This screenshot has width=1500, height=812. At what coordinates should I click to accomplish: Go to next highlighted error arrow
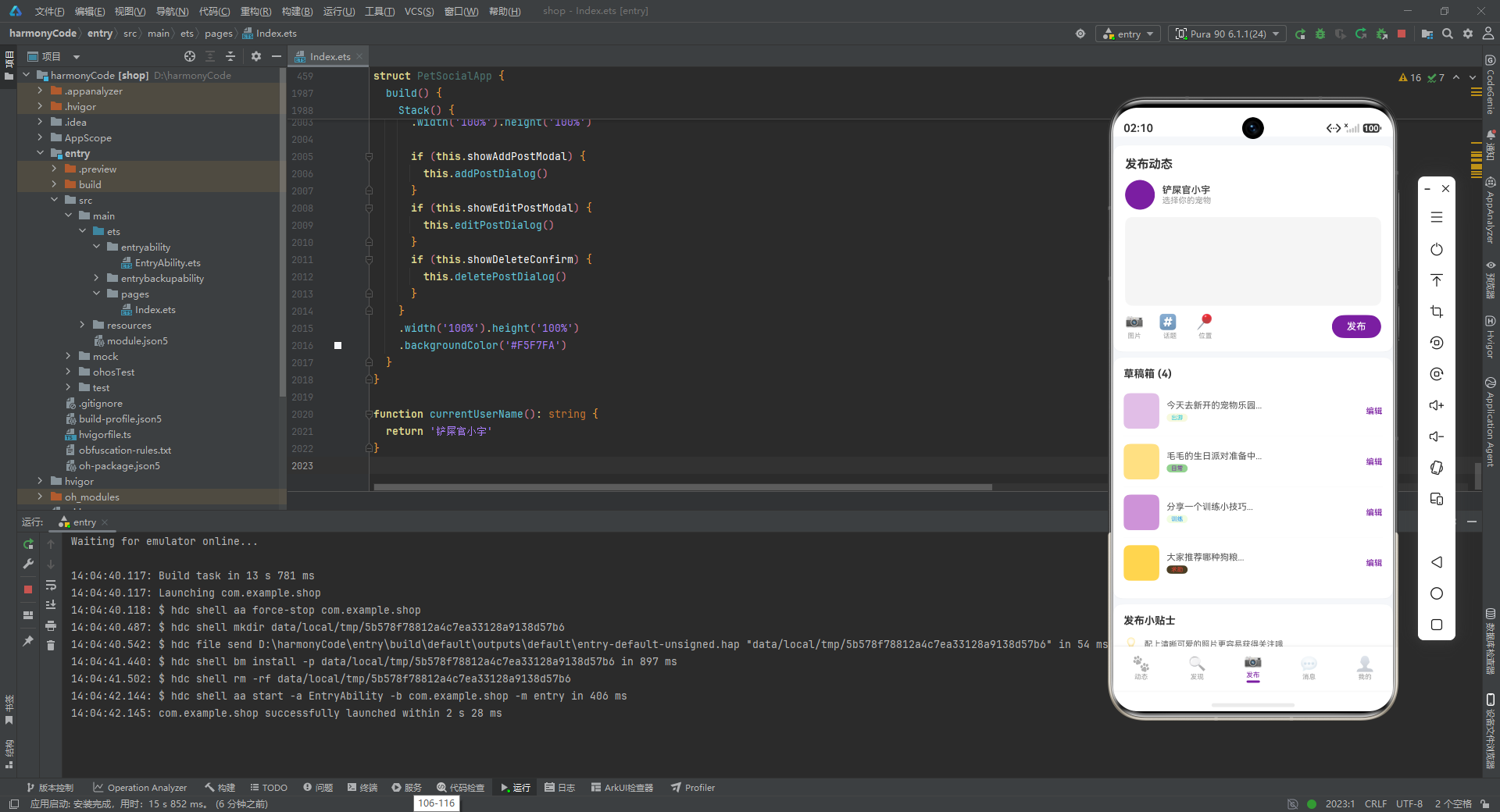coord(1473,77)
